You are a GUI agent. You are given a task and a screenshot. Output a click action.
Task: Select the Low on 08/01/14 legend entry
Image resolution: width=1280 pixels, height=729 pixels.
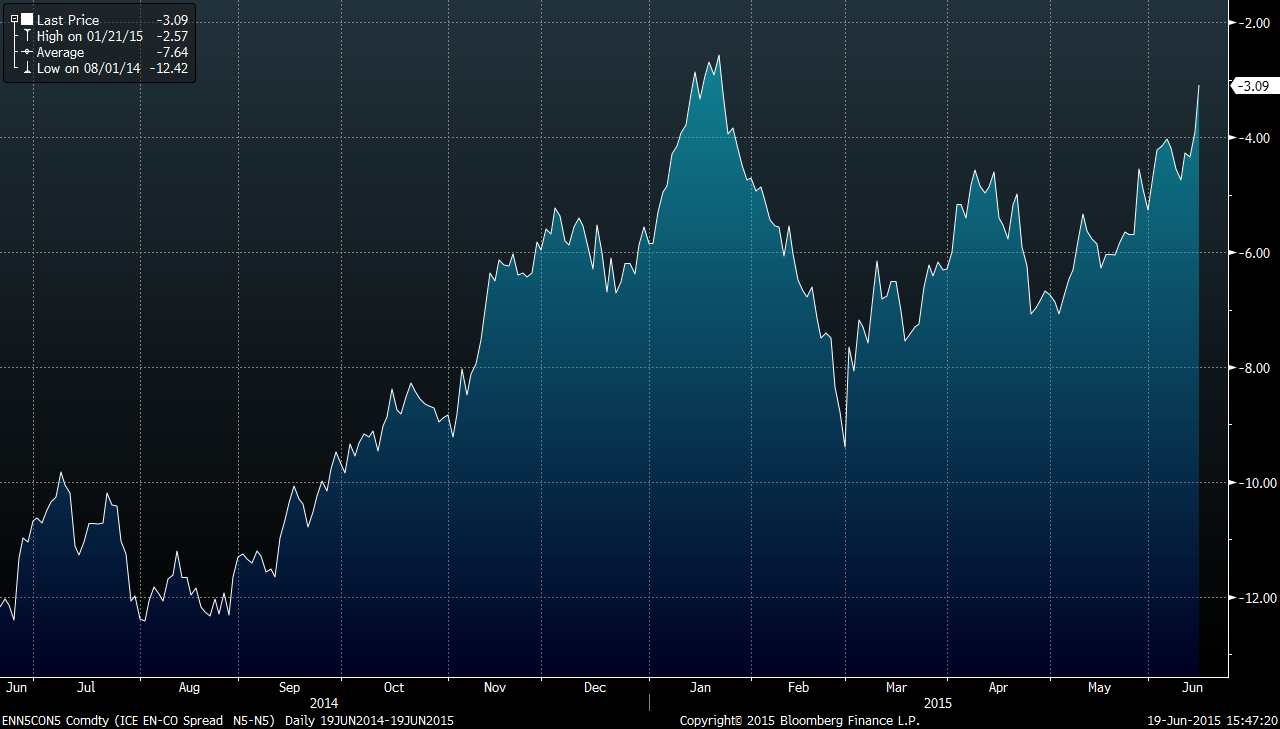[91, 68]
